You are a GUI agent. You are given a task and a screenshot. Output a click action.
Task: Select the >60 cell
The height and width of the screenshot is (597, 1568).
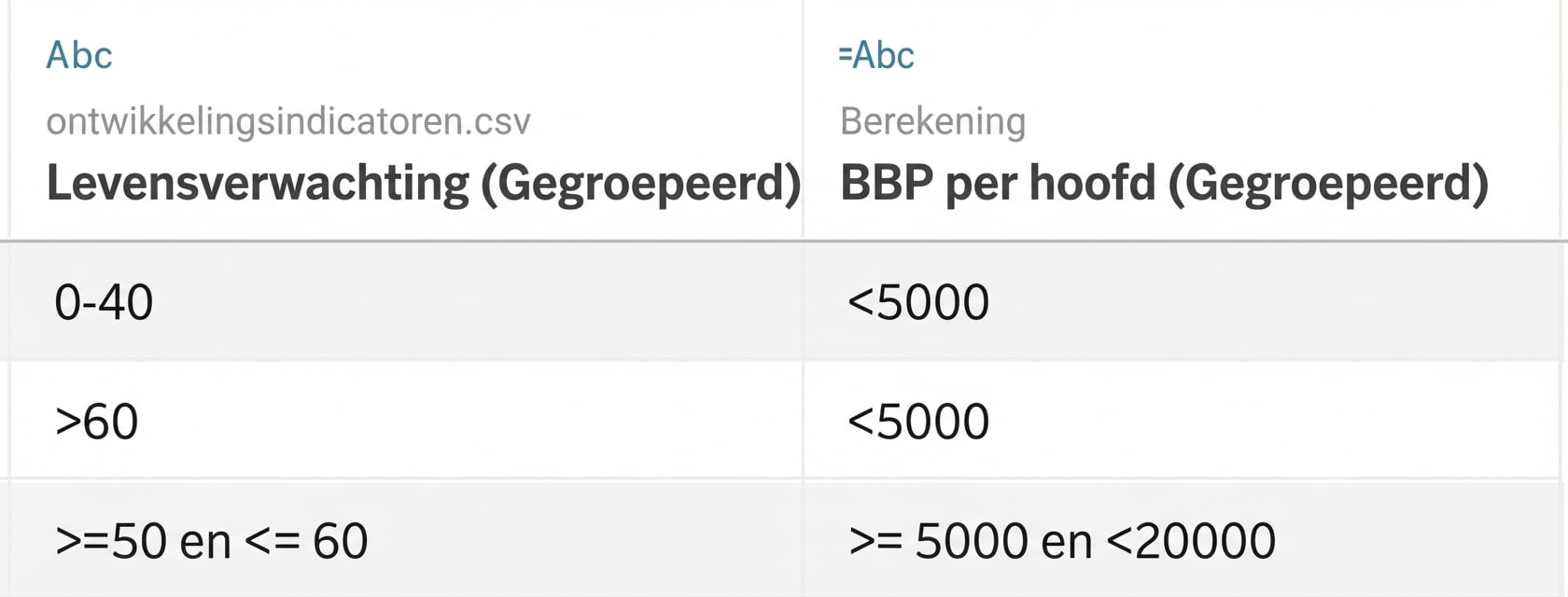click(x=97, y=422)
